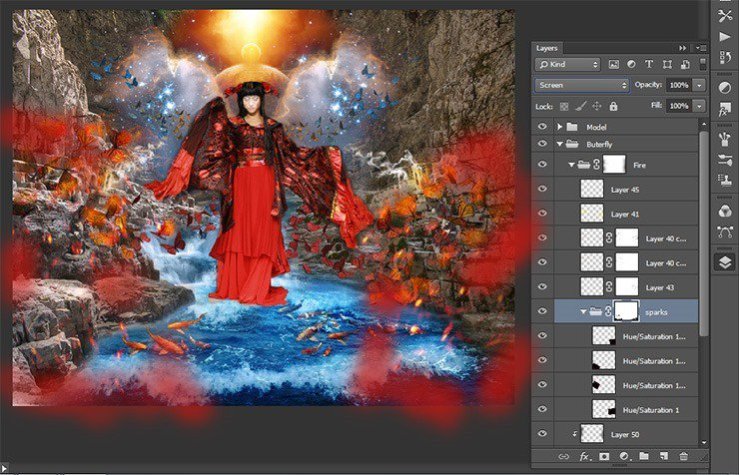Image resolution: width=739 pixels, height=475 pixels.
Task: Open the Screen blend mode dropdown
Action: (582, 85)
